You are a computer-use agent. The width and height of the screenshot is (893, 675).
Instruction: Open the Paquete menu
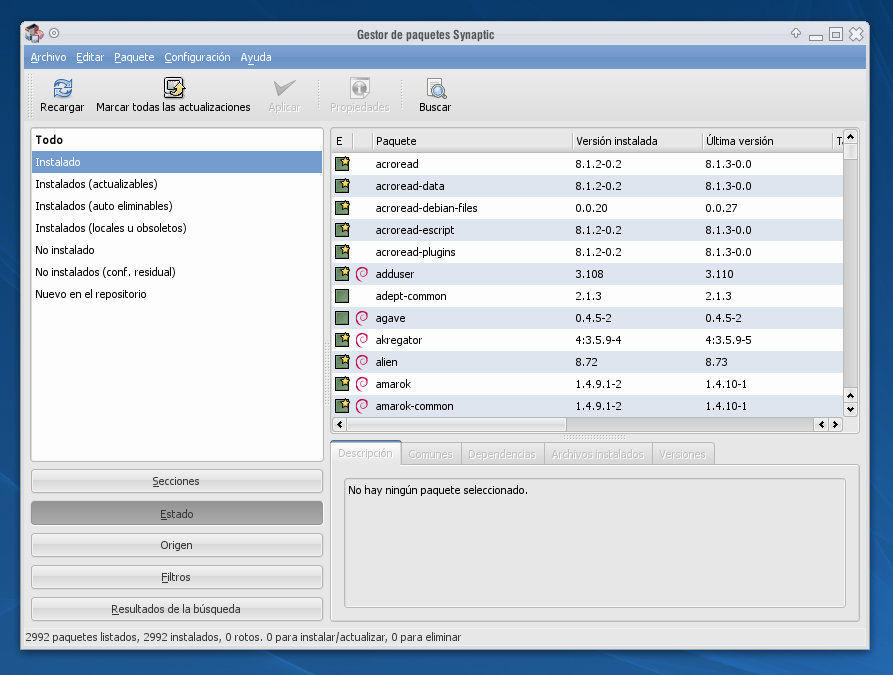coord(134,58)
